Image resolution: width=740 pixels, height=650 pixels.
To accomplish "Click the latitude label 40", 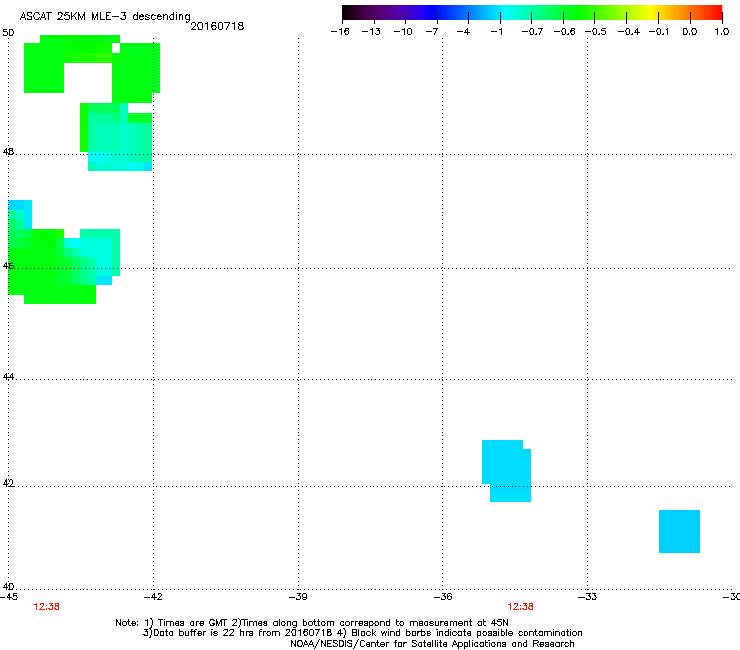I will (x=8, y=587).
